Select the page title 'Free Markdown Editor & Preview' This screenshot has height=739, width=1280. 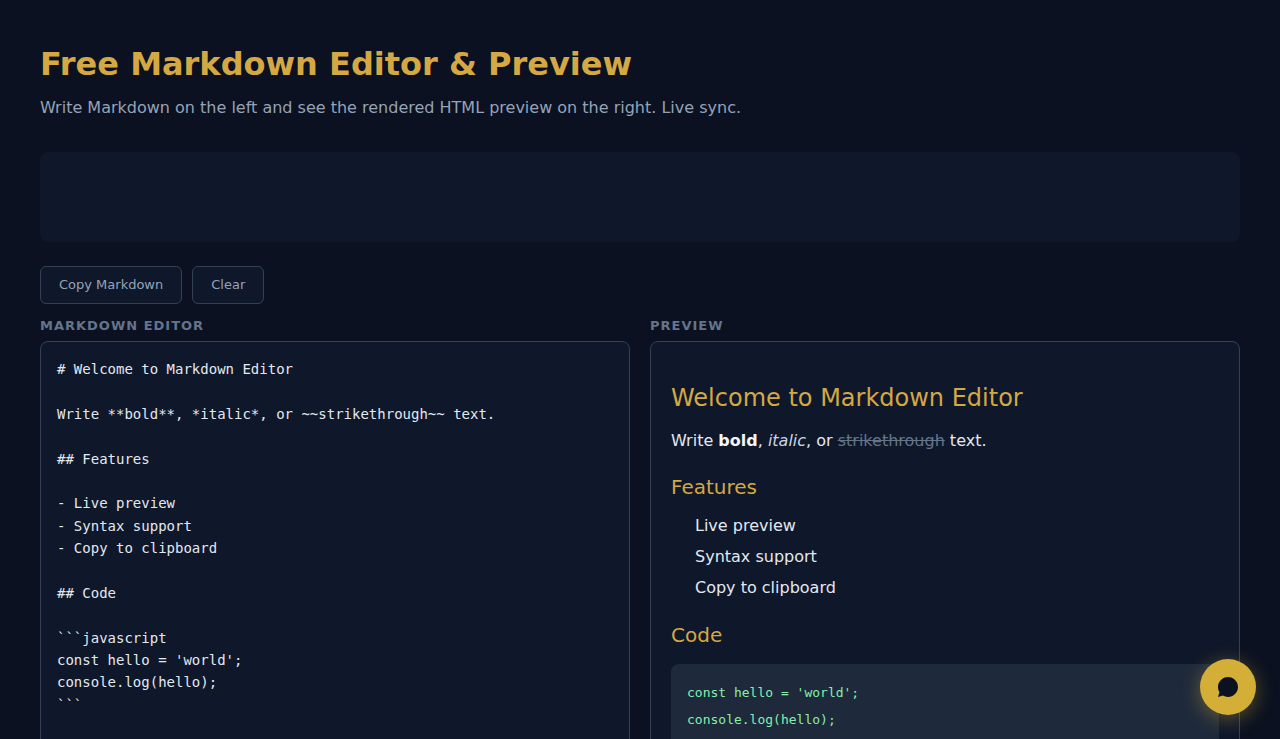(x=336, y=63)
